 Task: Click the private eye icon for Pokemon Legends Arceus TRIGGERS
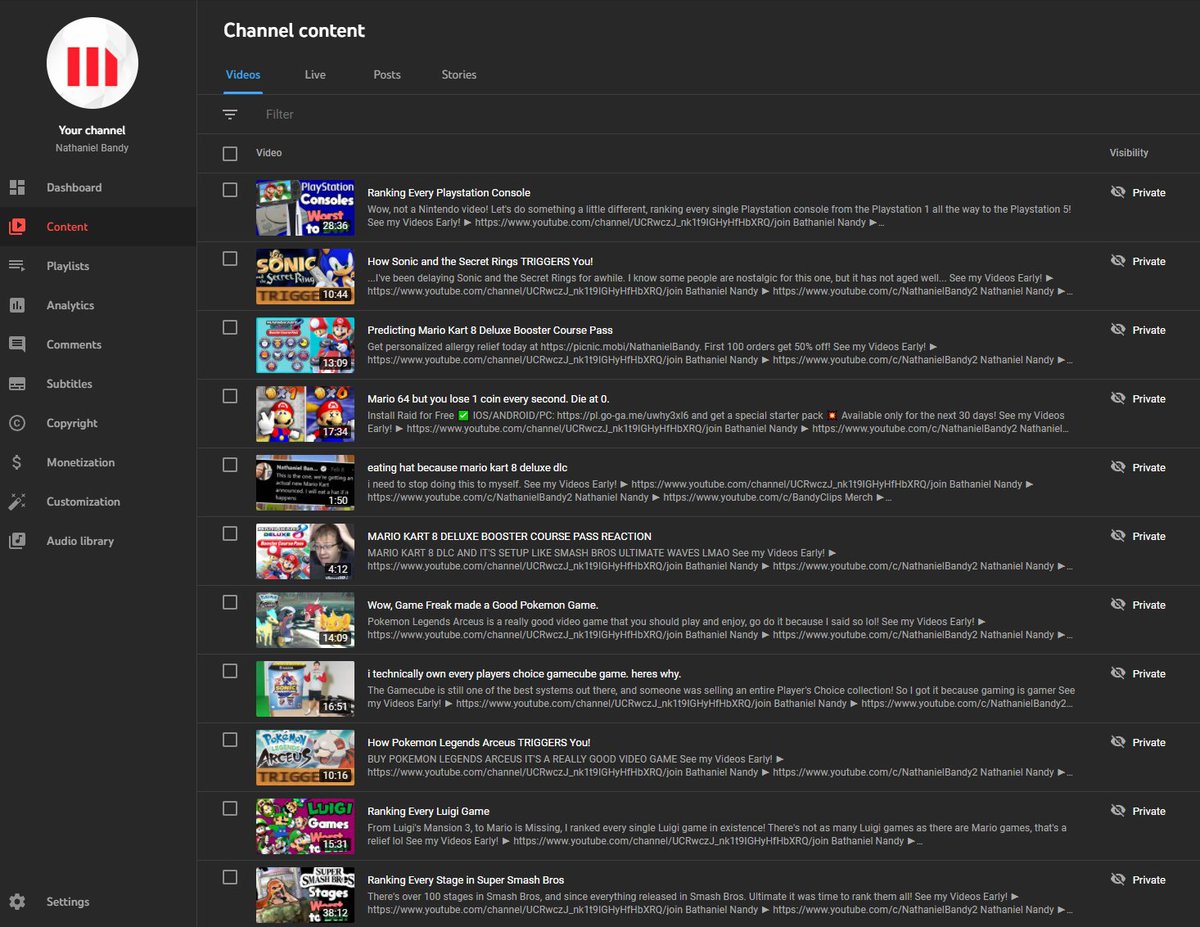pos(1118,742)
